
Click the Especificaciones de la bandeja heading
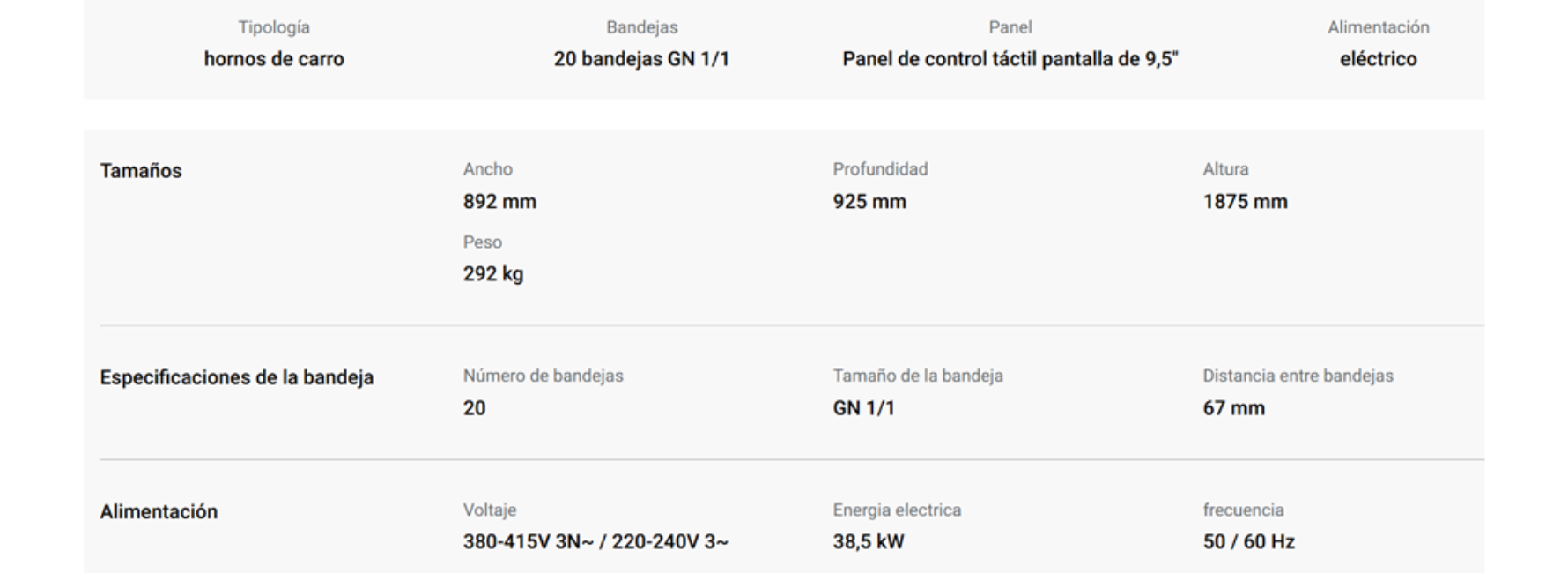point(237,377)
